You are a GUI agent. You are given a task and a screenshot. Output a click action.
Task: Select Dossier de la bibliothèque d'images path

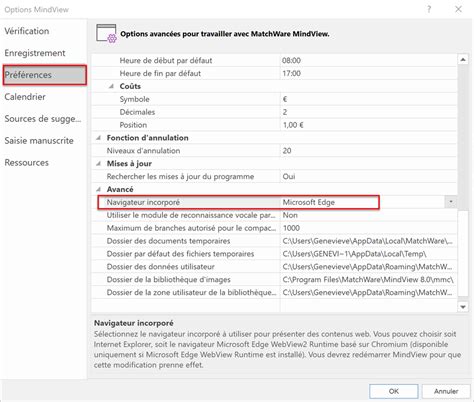tap(368, 280)
